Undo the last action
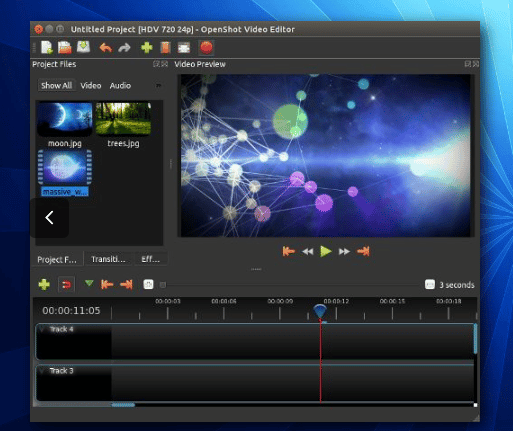 pyautogui.click(x=106, y=48)
